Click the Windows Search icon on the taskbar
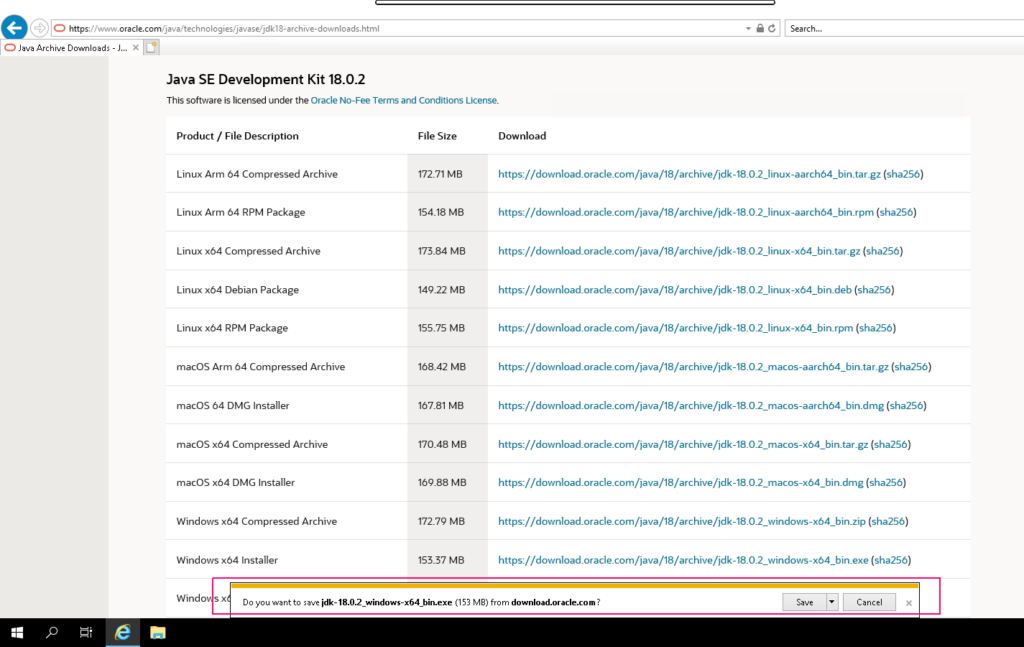 tap(50, 632)
